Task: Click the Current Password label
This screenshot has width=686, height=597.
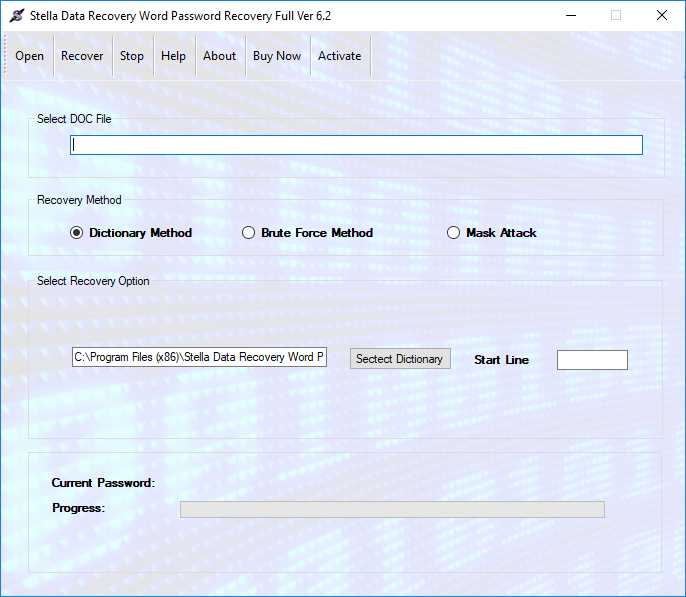Action: pyautogui.click(x=103, y=483)
